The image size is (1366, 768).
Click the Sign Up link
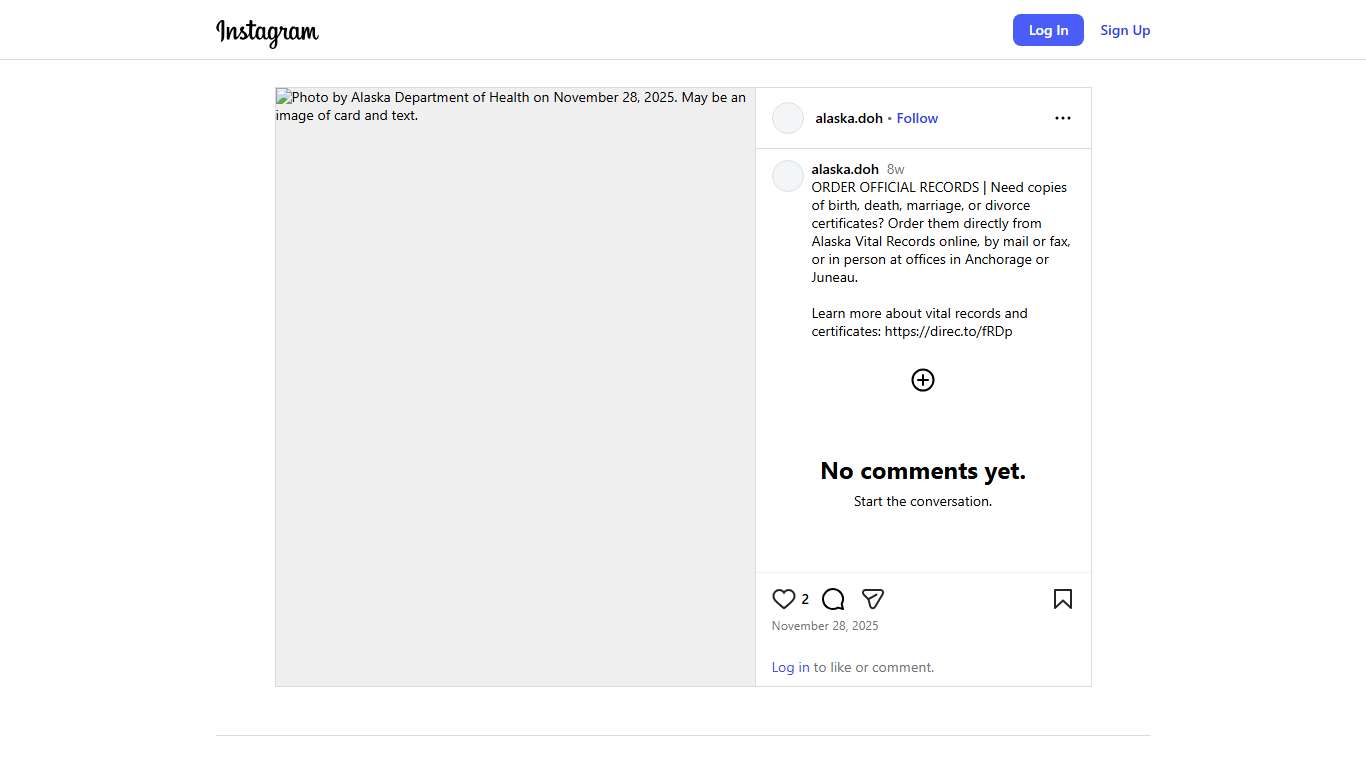1125,30
